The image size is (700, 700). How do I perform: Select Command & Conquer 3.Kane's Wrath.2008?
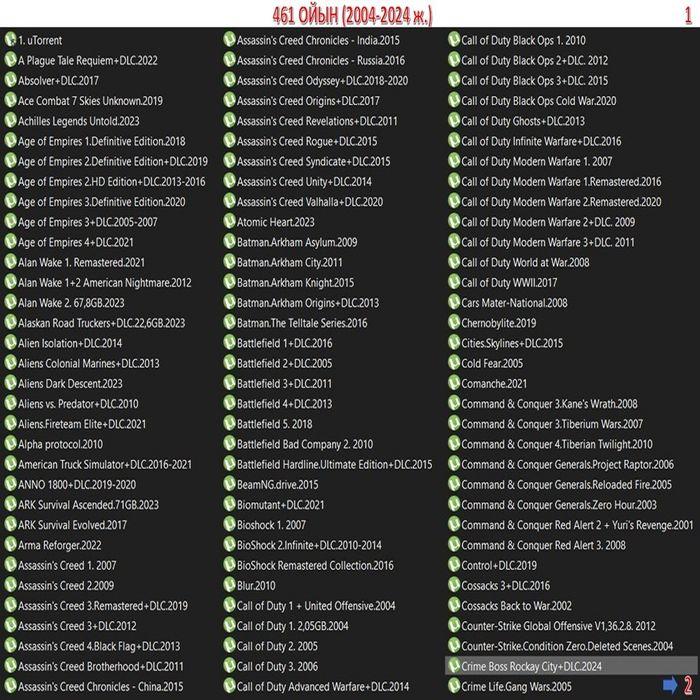tap(549, 404)
